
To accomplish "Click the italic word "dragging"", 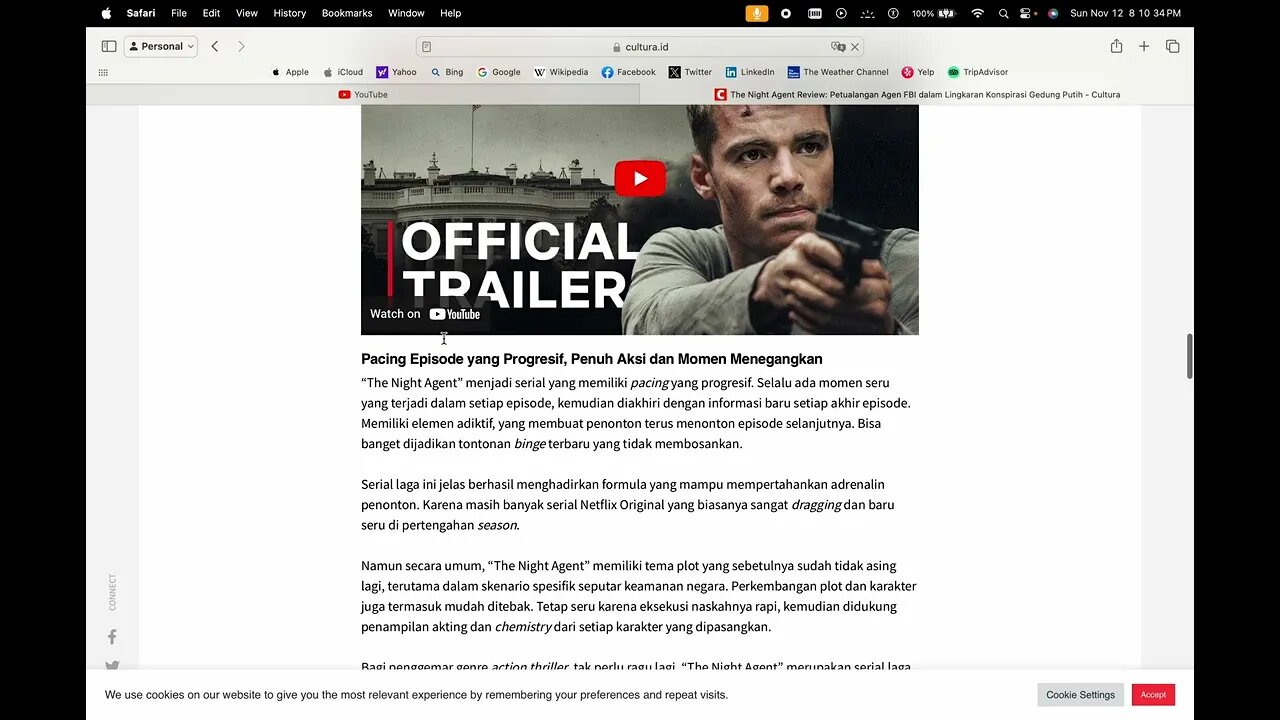I will (x=816, y=505).
